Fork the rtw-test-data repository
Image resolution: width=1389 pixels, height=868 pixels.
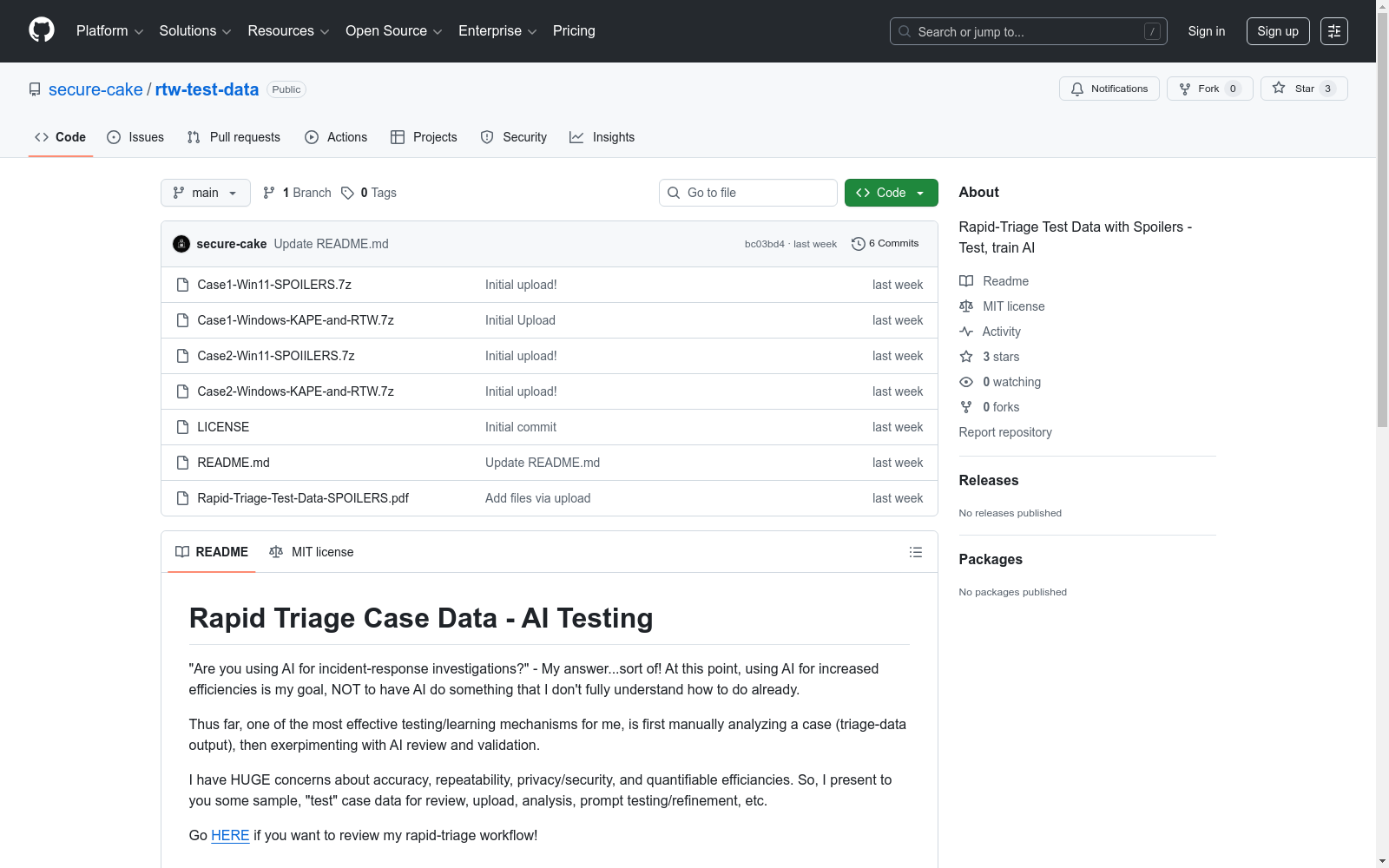tap(1209, 89)
